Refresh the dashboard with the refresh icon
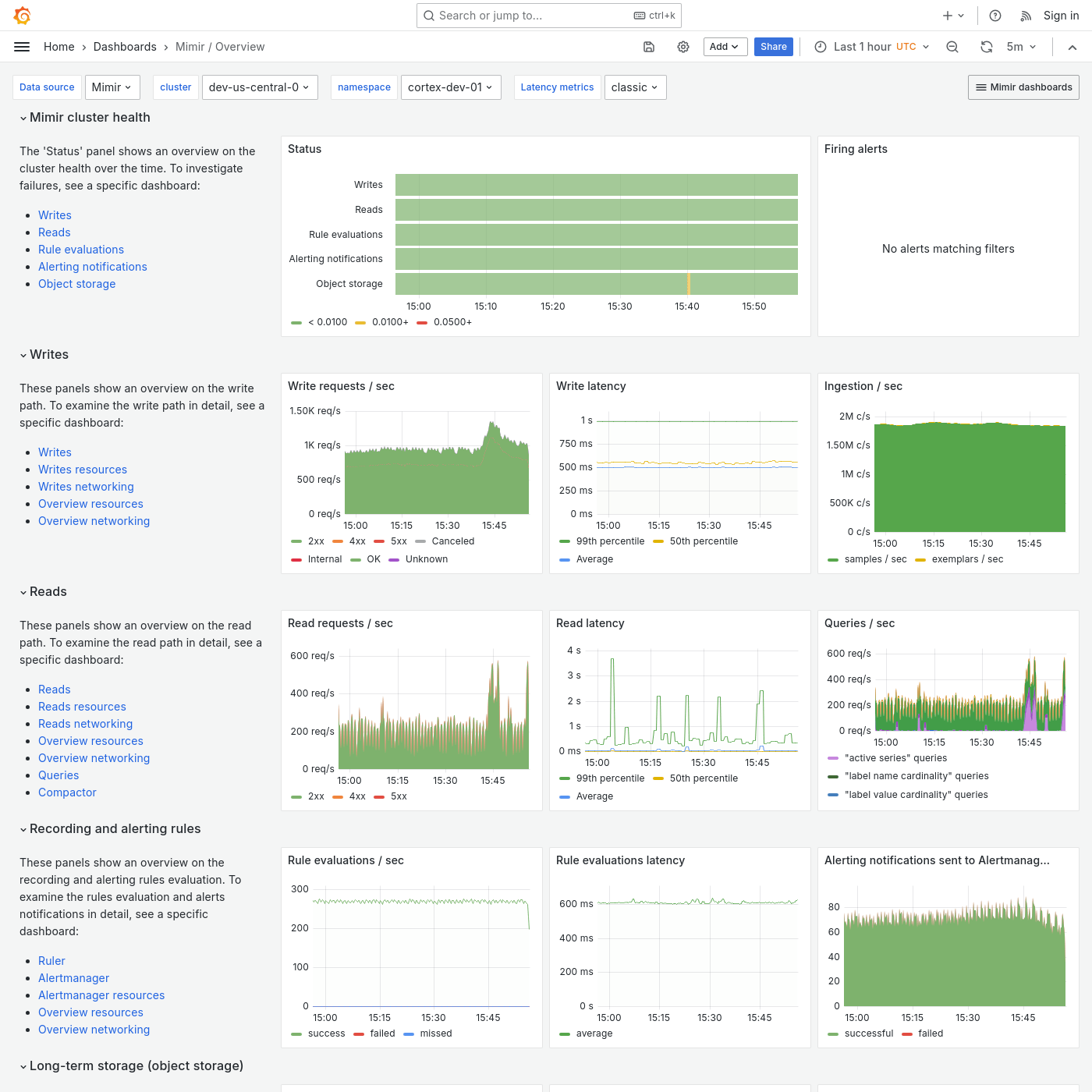This screenshot has height=1092, width=1092. click(986, 47)
